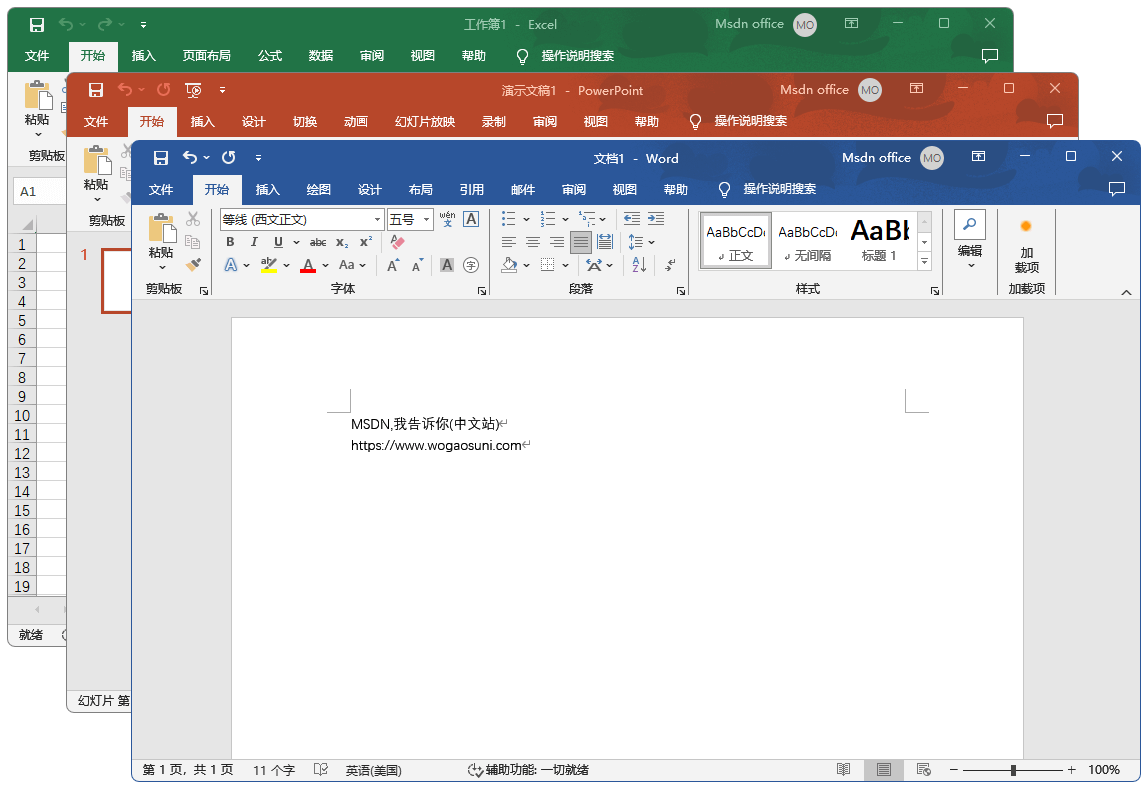The width and height of the screenshot is (1147, 789).
Task: Apply the Heading 1 (标题 1) style
Action: pyautogui.click(x=880, y=241)
